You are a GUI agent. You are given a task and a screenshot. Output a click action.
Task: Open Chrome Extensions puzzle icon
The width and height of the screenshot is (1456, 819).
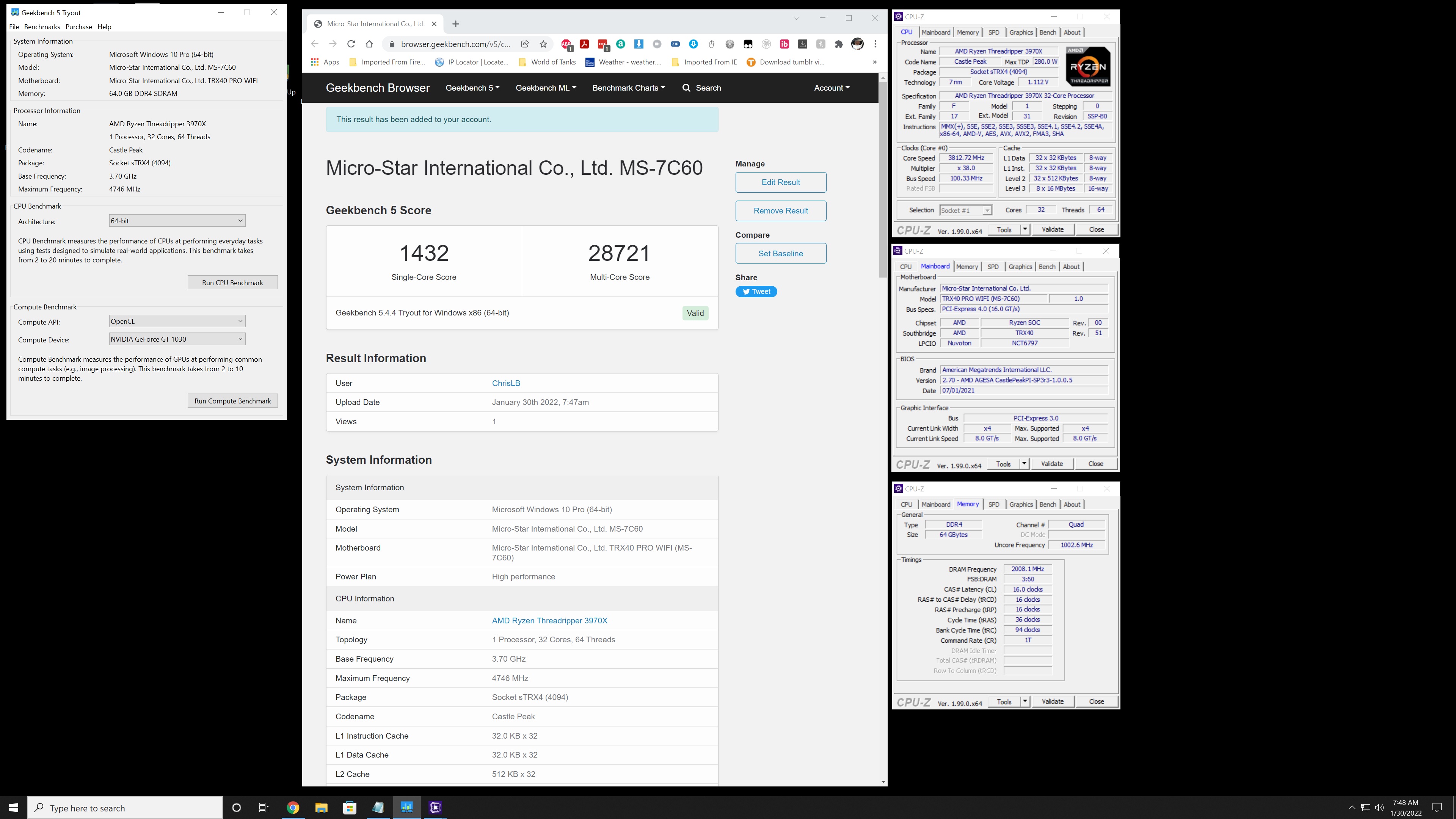click(839, 44)
